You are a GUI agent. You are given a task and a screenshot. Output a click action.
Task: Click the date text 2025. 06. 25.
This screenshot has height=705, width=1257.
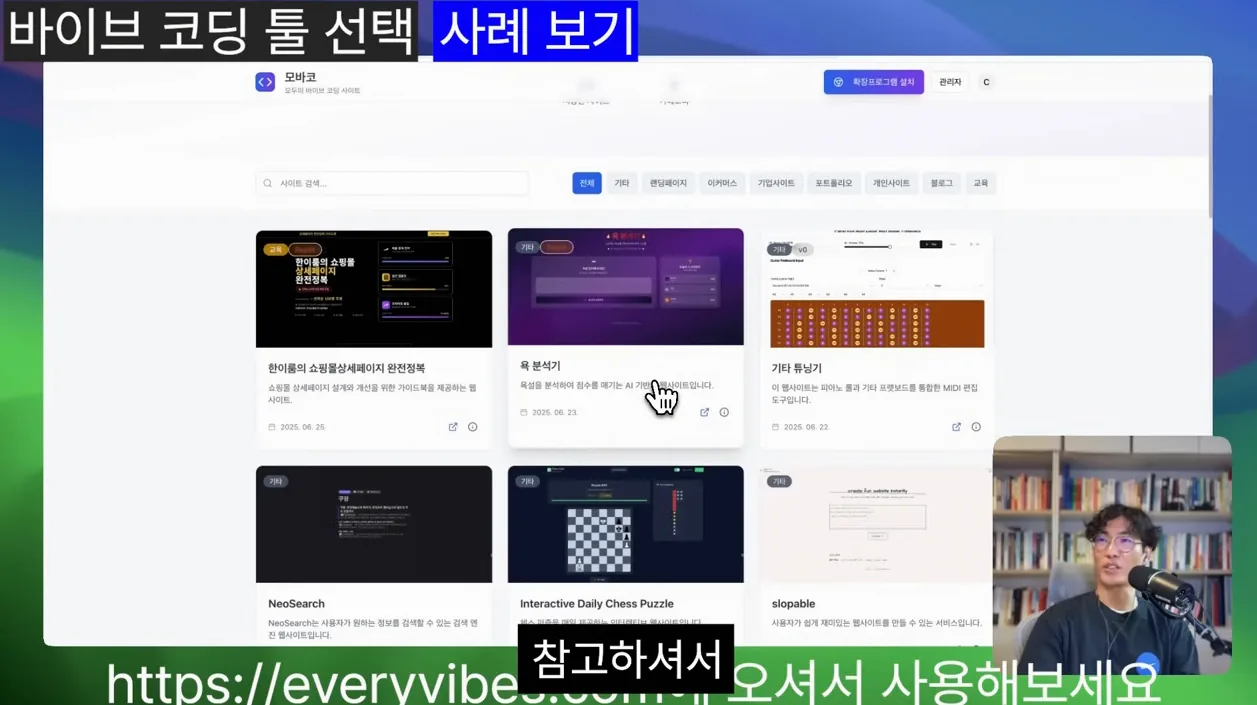tap(302, 427)
